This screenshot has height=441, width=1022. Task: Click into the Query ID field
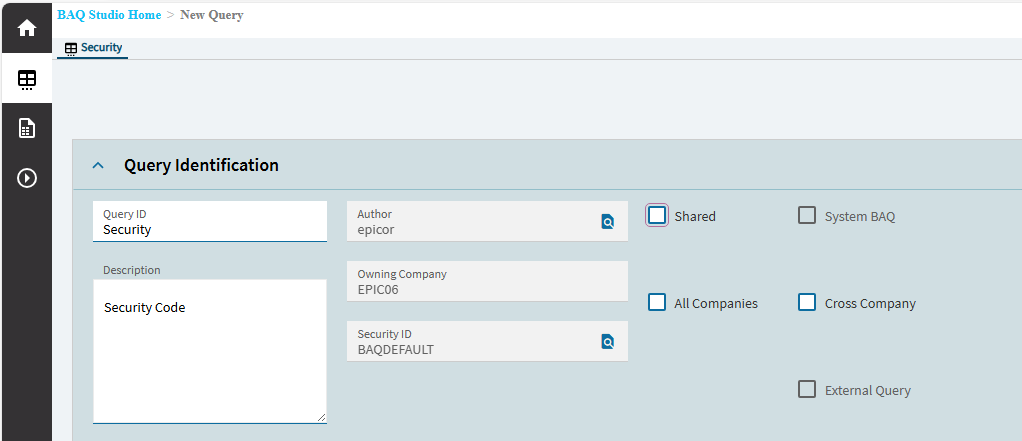210,221
